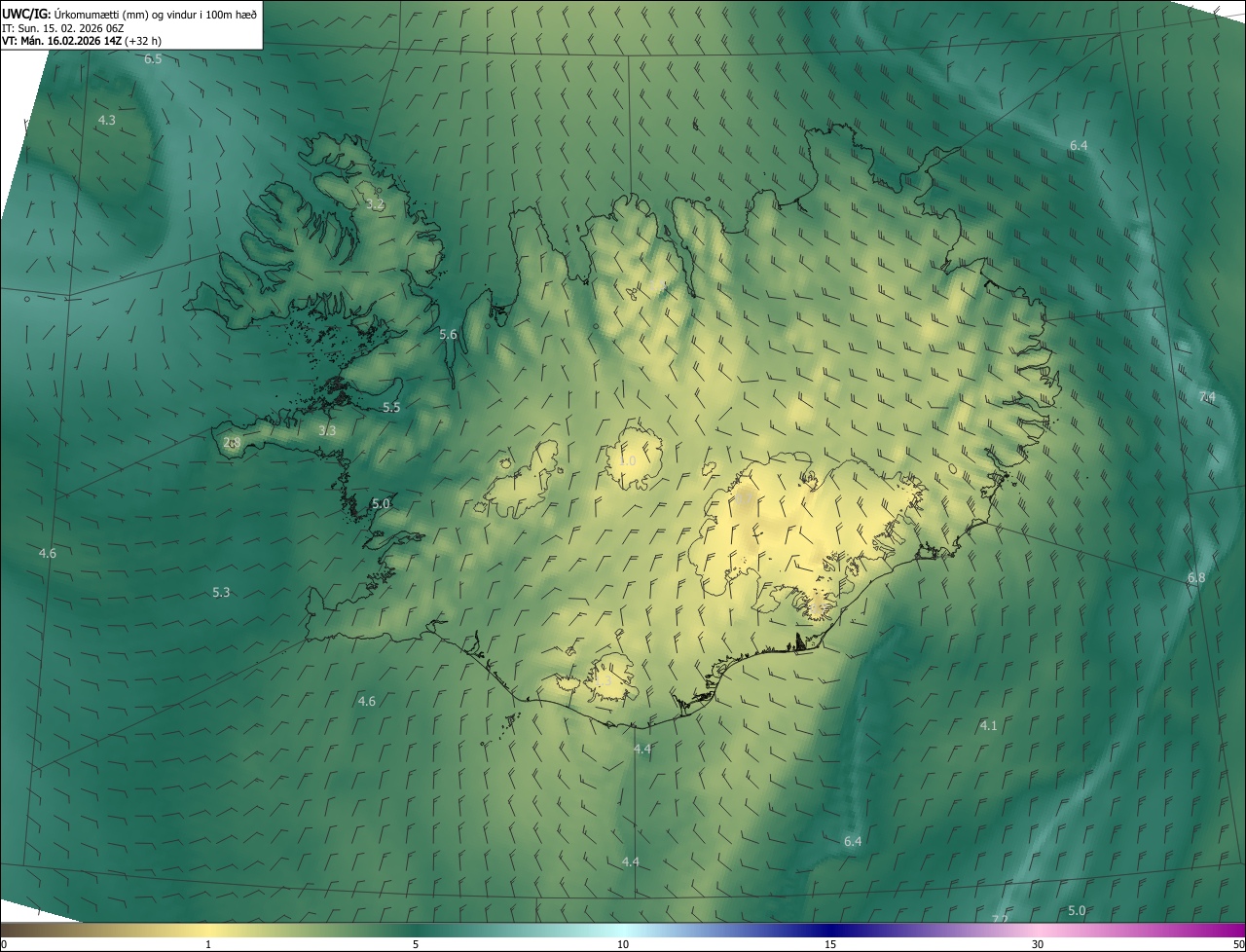Click the colour scale label '1'
Screen dimensions: 1246x952
click(208, 944)
